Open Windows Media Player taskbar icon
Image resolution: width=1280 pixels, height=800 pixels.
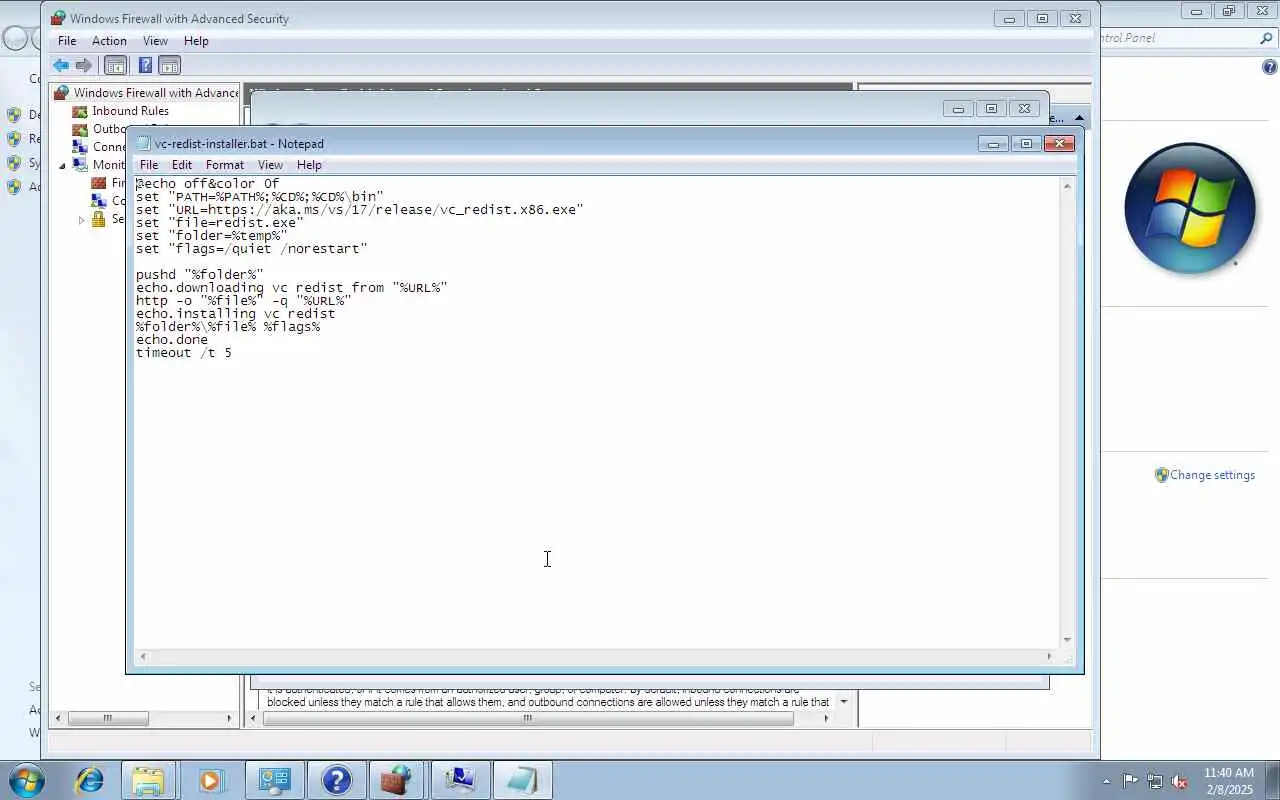[211, 780]
